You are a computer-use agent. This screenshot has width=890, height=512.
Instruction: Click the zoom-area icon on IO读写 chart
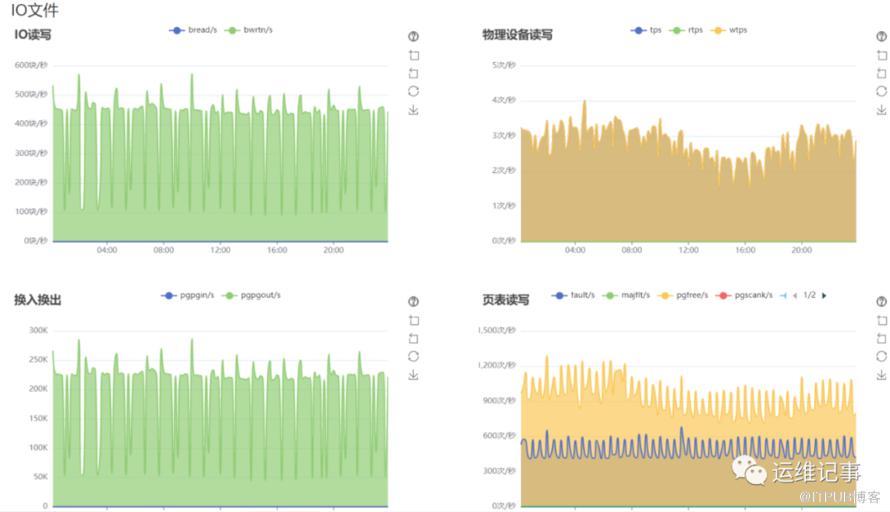(x=414, y=55)
